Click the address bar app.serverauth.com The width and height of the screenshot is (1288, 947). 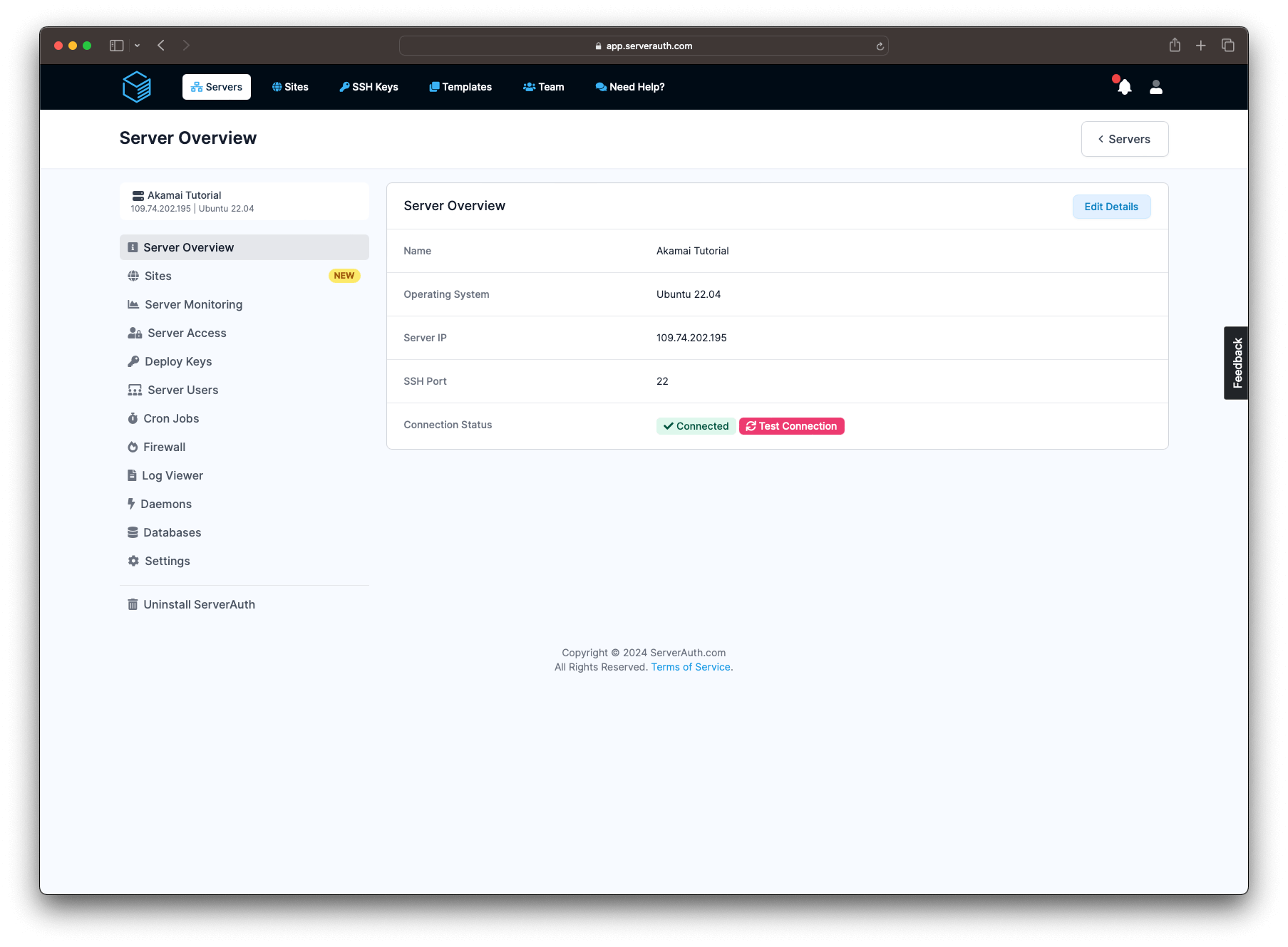644,46
